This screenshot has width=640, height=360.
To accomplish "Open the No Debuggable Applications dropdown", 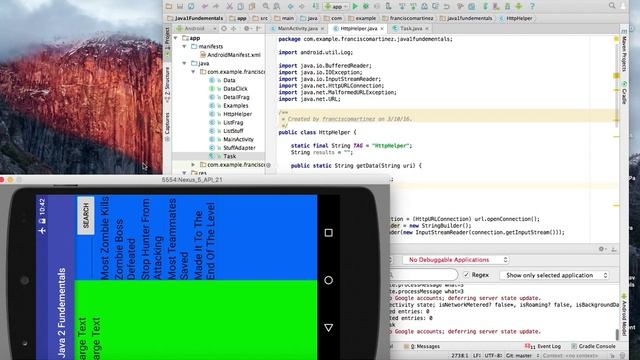I will 456,260.
